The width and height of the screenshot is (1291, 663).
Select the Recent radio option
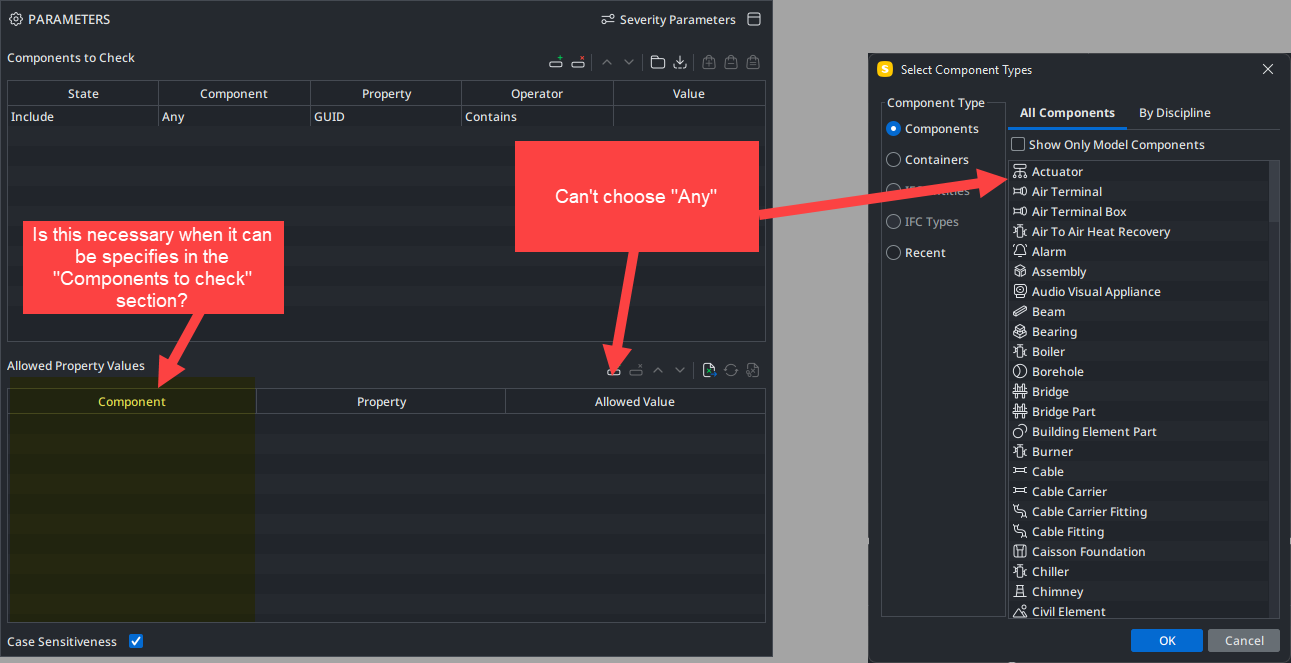pyautogui.click(x=894, y=253)
